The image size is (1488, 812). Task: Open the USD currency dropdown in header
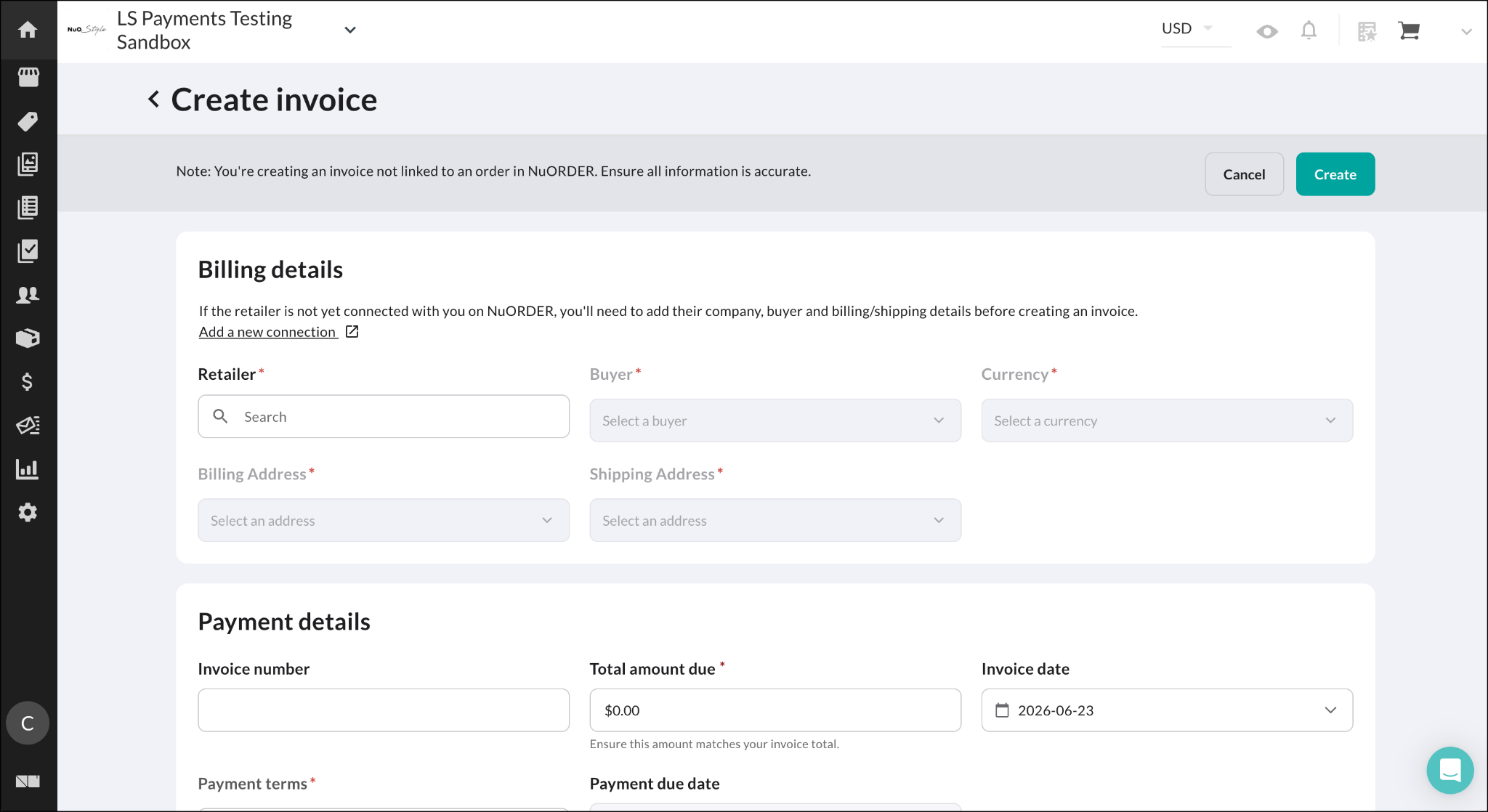pos(1196,29)
